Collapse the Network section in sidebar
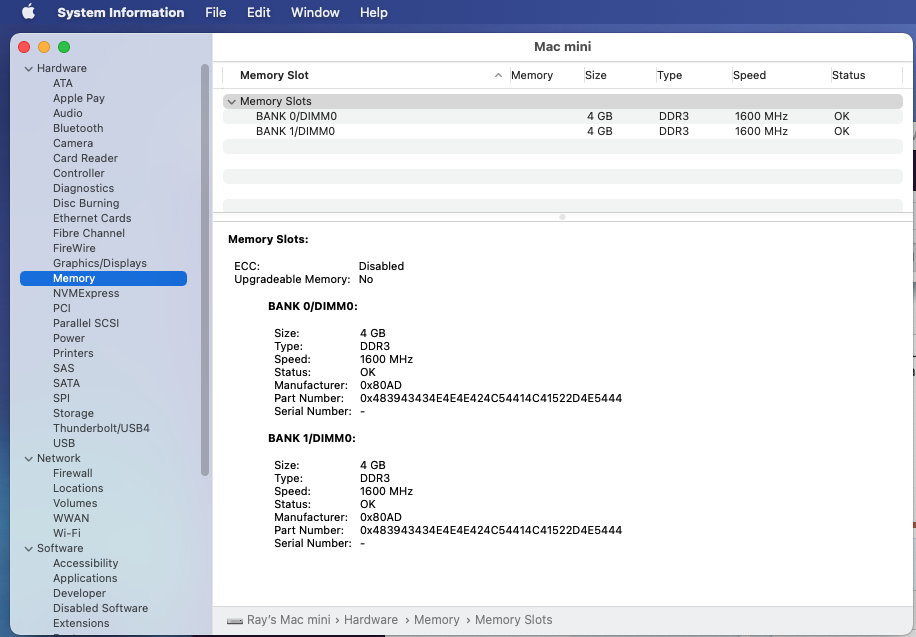 [28, 459]
